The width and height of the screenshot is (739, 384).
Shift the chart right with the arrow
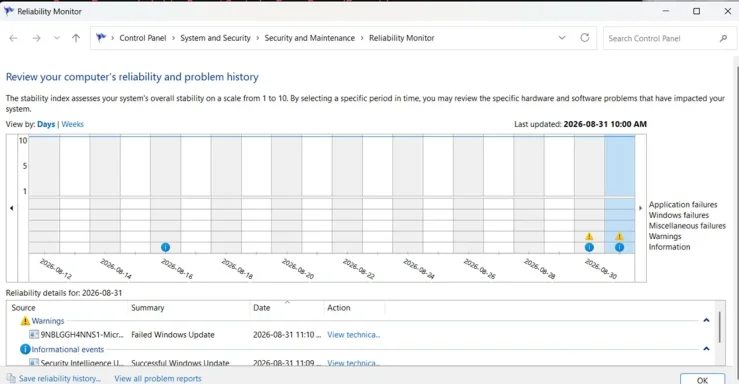(x=640, y=208)
